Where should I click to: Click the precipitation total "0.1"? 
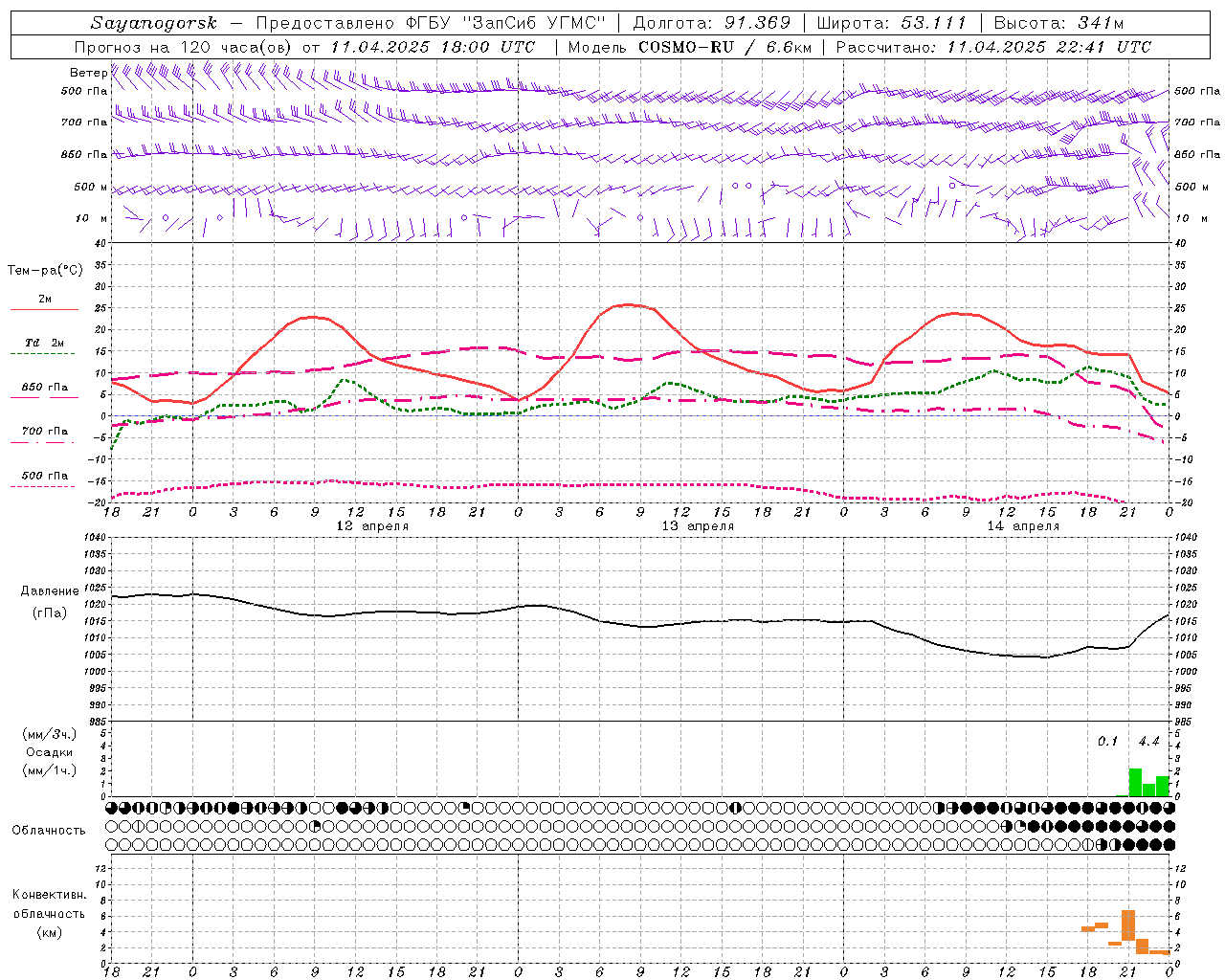(x=1107, y=742)
